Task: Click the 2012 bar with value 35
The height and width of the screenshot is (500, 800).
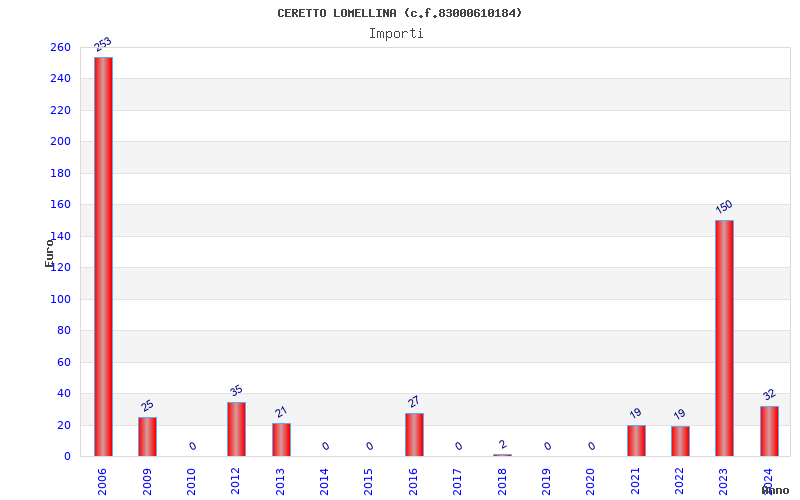Action: coord(237,429)
